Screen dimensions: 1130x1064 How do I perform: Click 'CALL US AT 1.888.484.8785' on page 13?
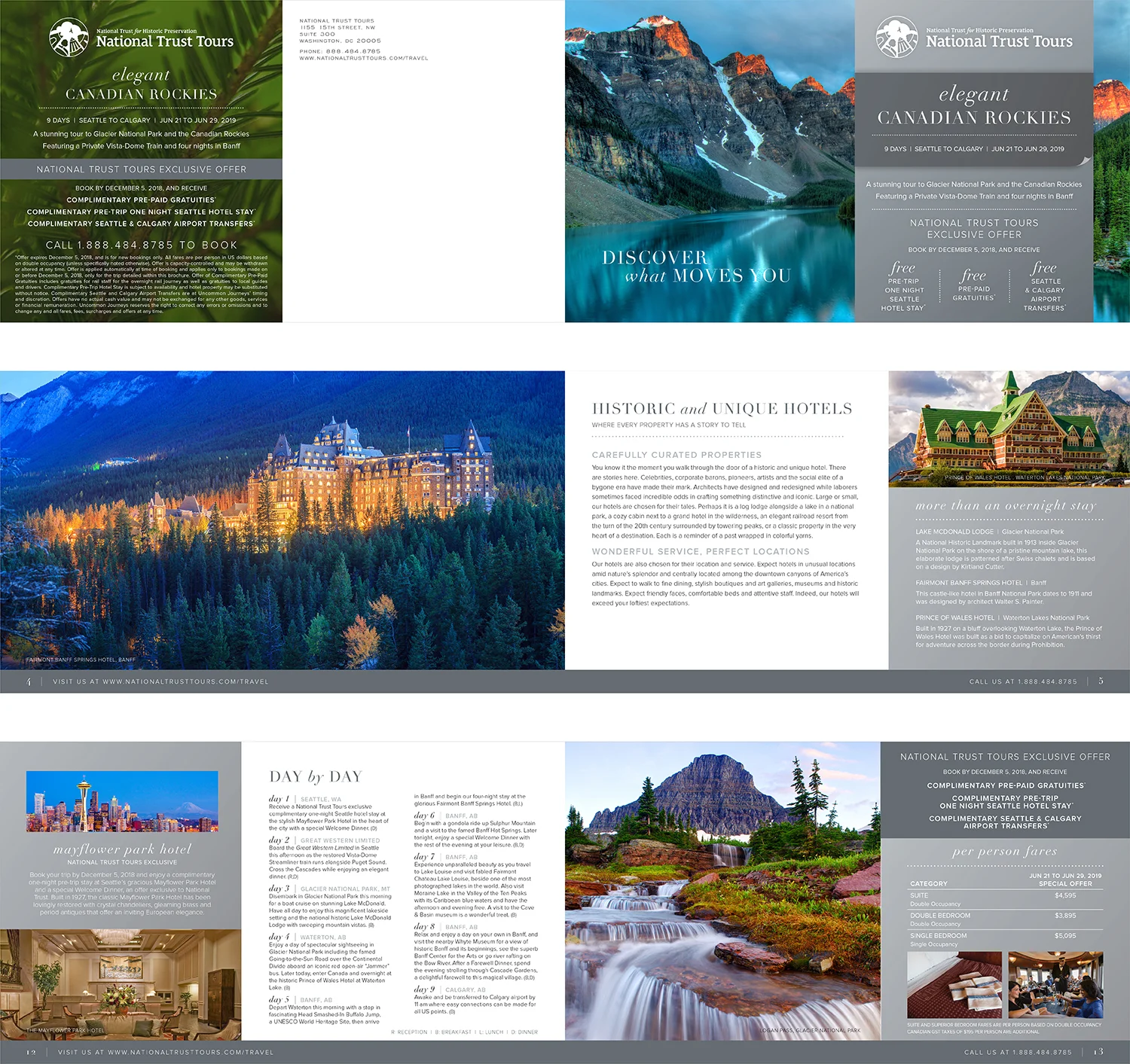[x=1018, y=1052]
